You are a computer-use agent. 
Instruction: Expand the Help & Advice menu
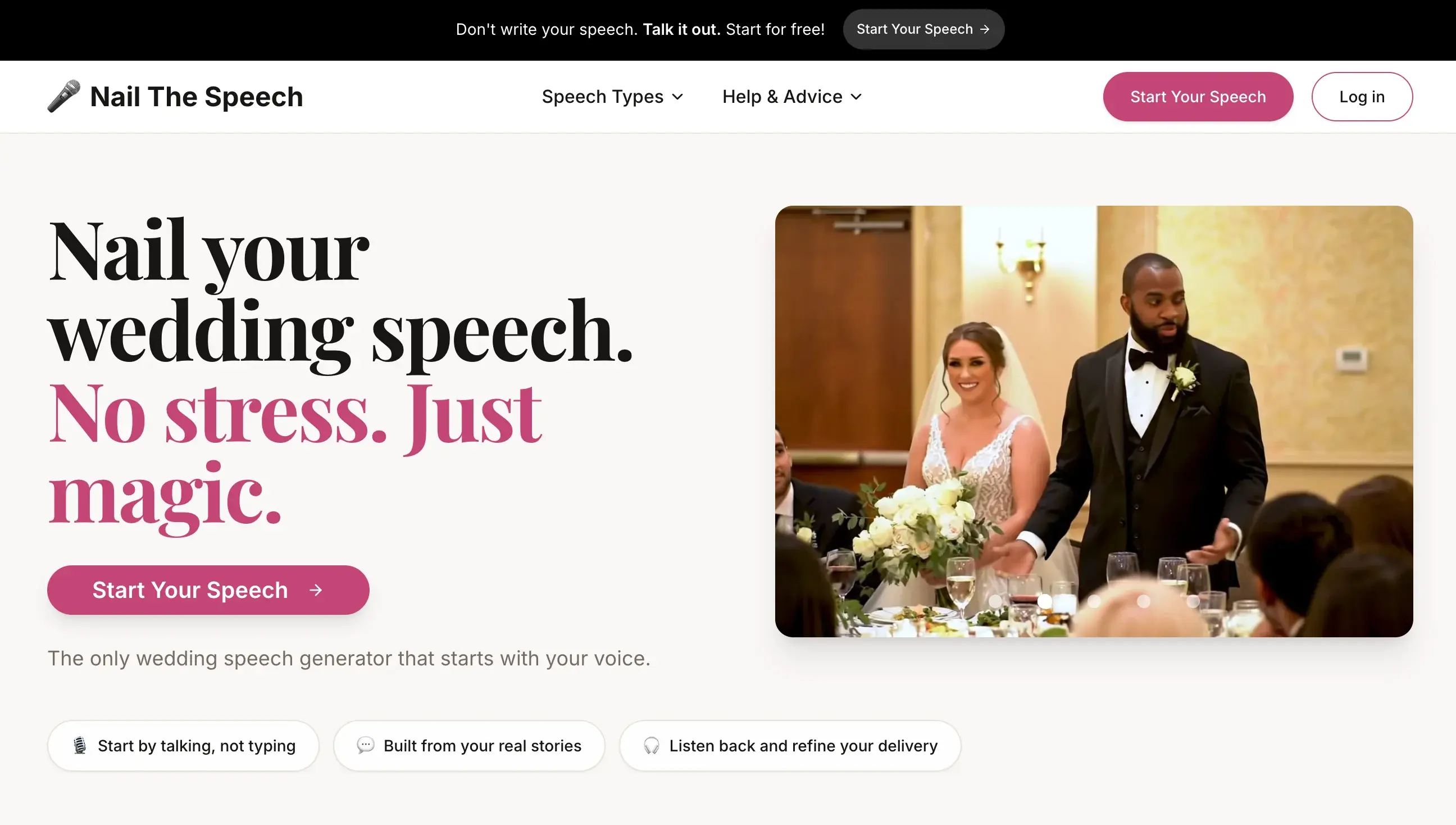pos(791,97)
